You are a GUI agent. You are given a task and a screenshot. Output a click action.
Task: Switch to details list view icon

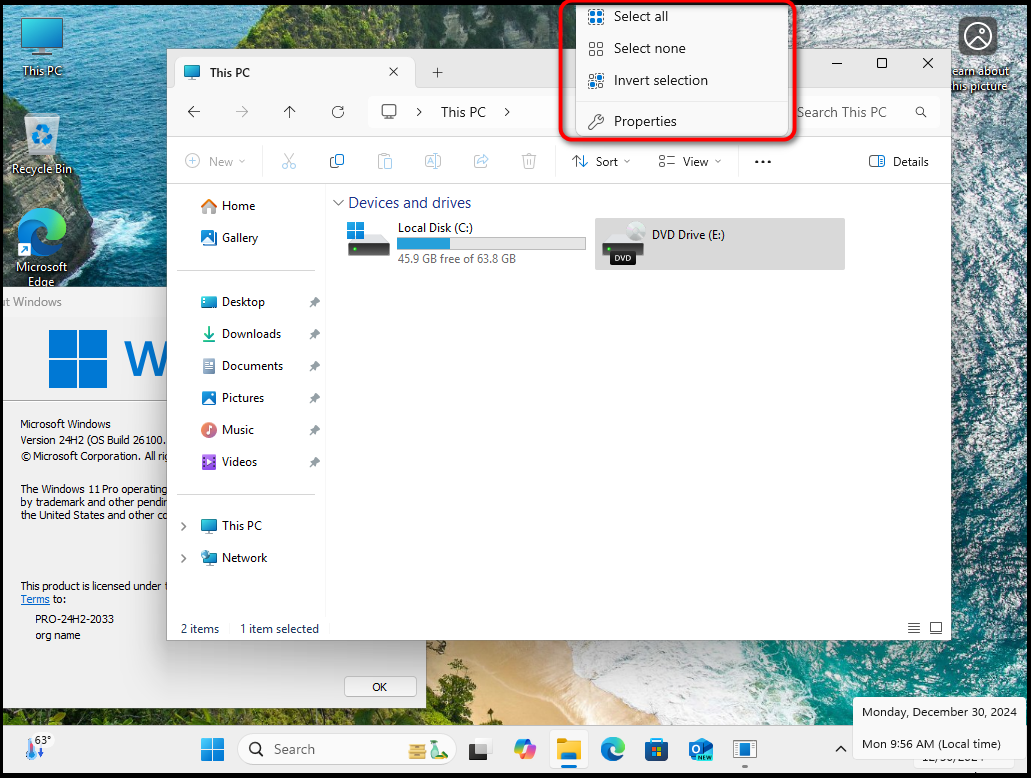click(x=913, y=628)
